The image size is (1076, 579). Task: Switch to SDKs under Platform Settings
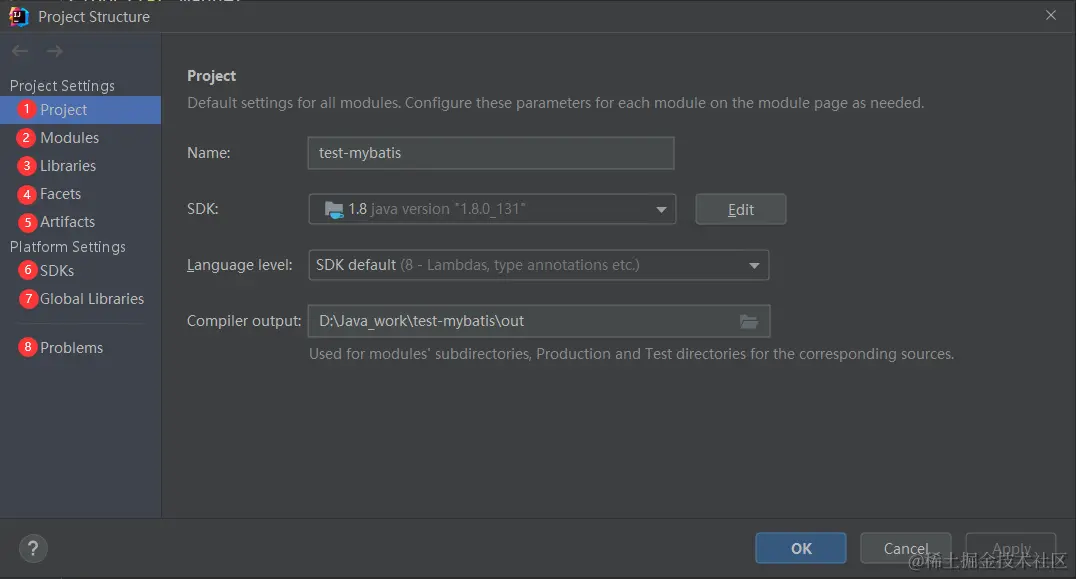(x=57, y=271)
